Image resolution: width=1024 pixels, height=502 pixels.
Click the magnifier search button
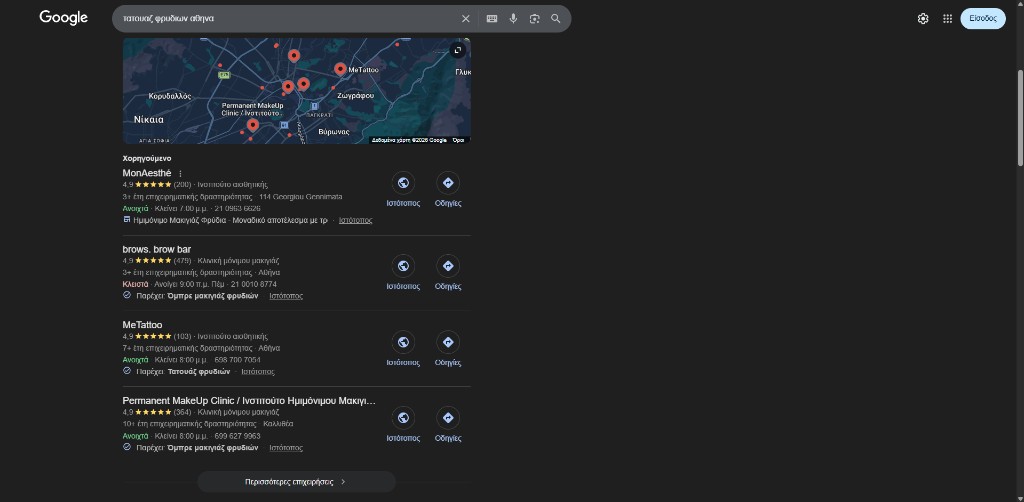556,19
